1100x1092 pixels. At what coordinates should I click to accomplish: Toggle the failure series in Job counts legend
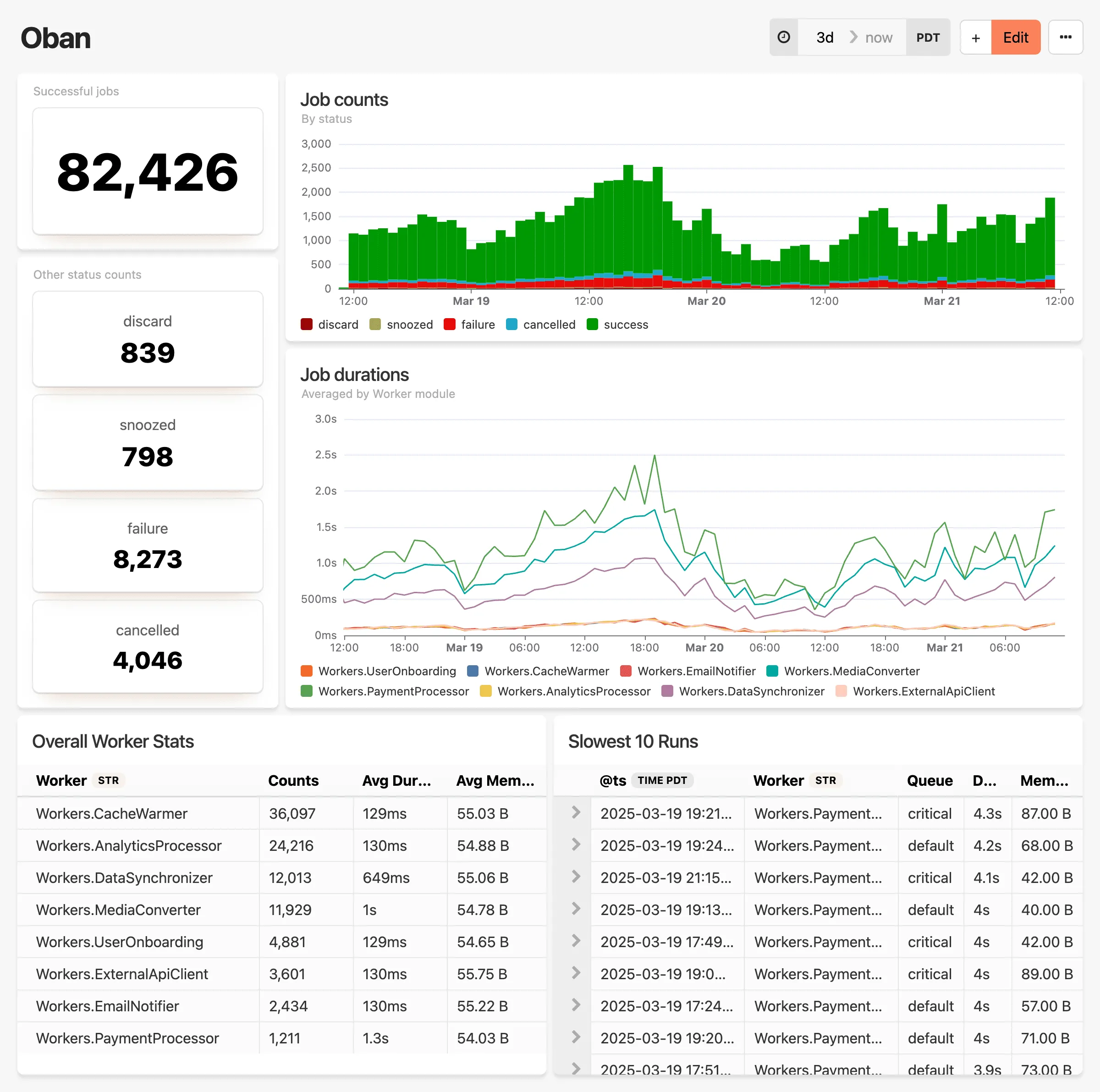tap(477, 325)
